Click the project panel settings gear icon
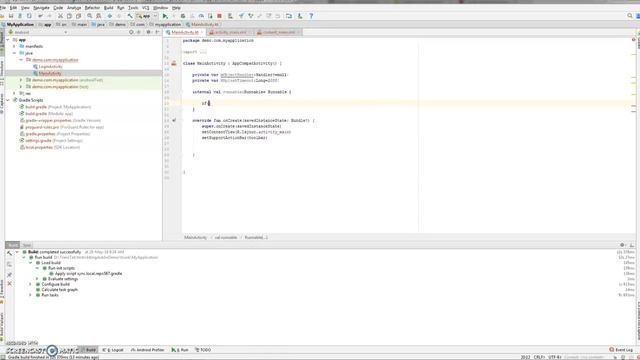This screenshot has width=640, height=360. [x=149, y=32]
